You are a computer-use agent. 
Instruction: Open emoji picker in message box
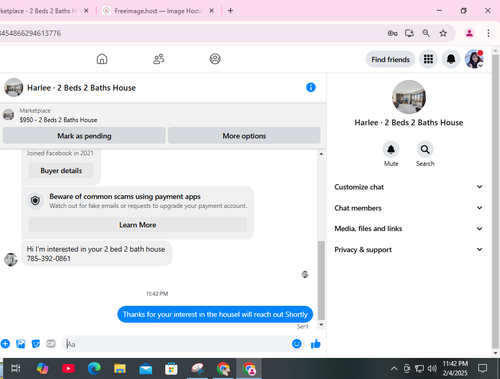(297, 344)
